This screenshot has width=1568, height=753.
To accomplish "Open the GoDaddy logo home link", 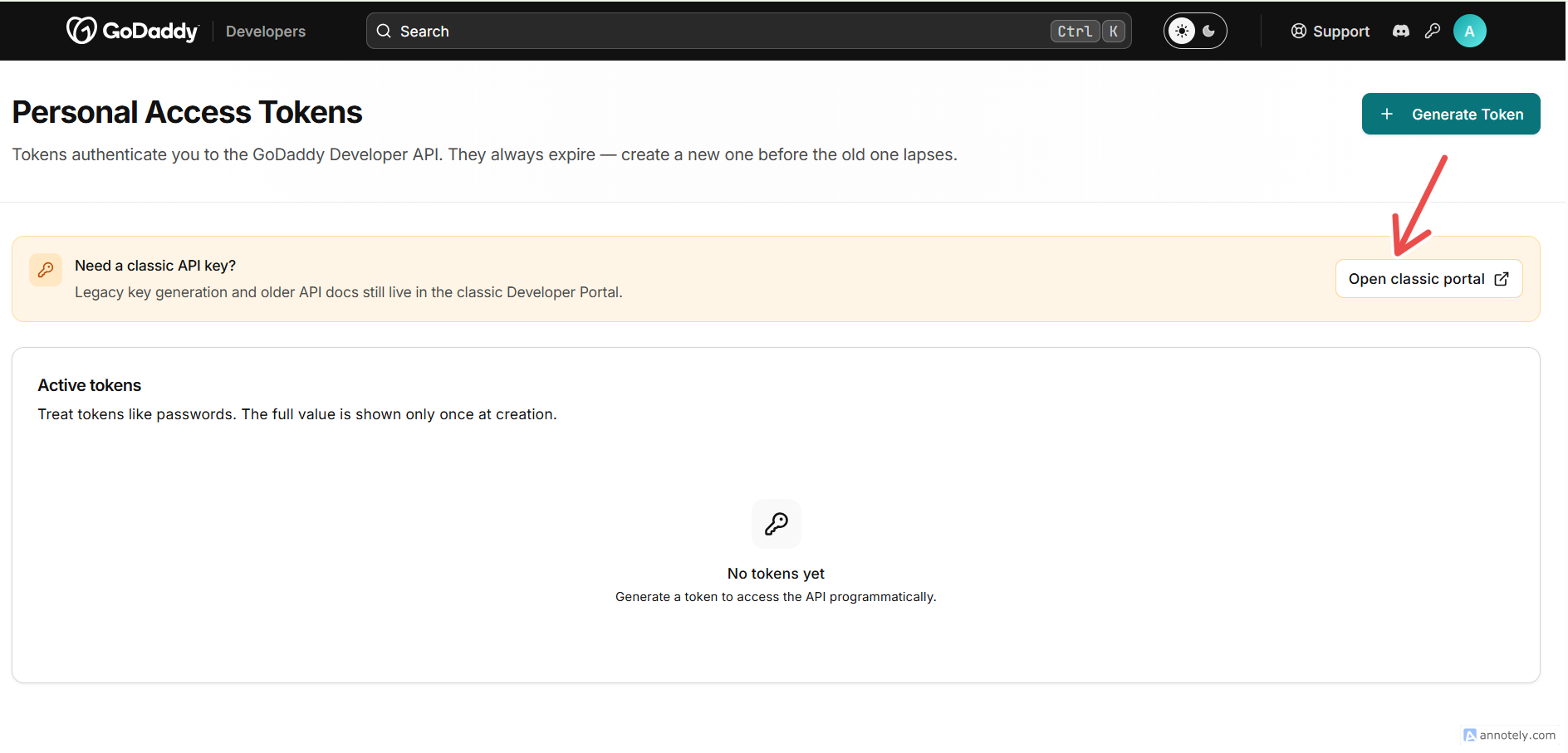I will click(x=133, y=31).
